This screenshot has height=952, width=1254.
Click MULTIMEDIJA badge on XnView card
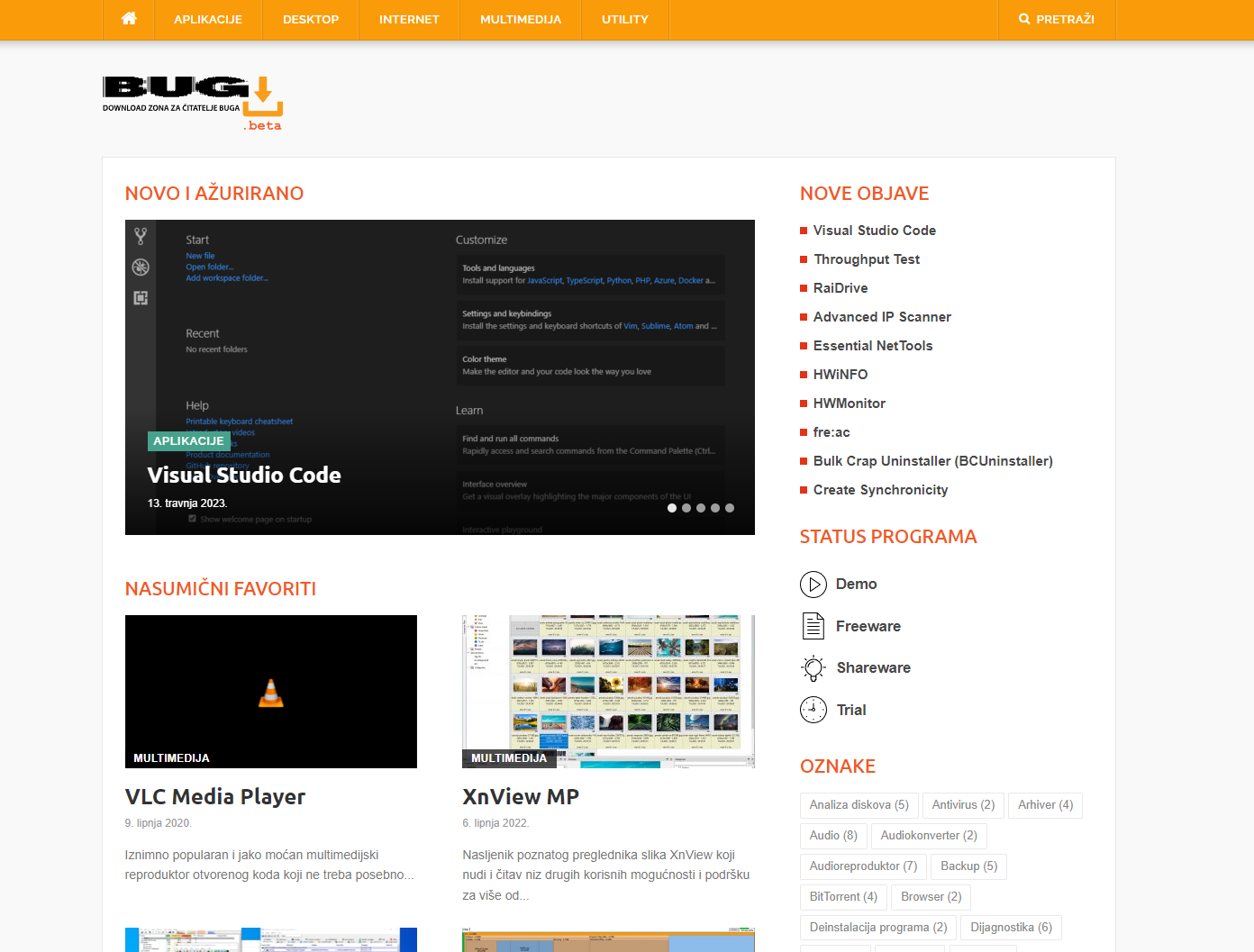(x=509, y=758)
